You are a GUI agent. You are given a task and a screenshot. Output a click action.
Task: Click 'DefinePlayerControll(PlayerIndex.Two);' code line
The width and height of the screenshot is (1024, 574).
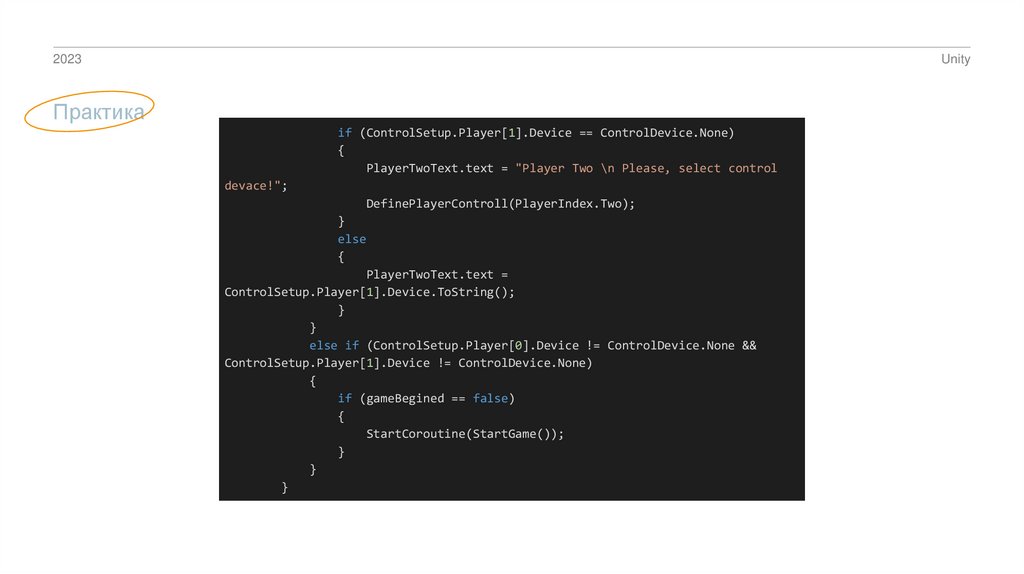(500, 204)
